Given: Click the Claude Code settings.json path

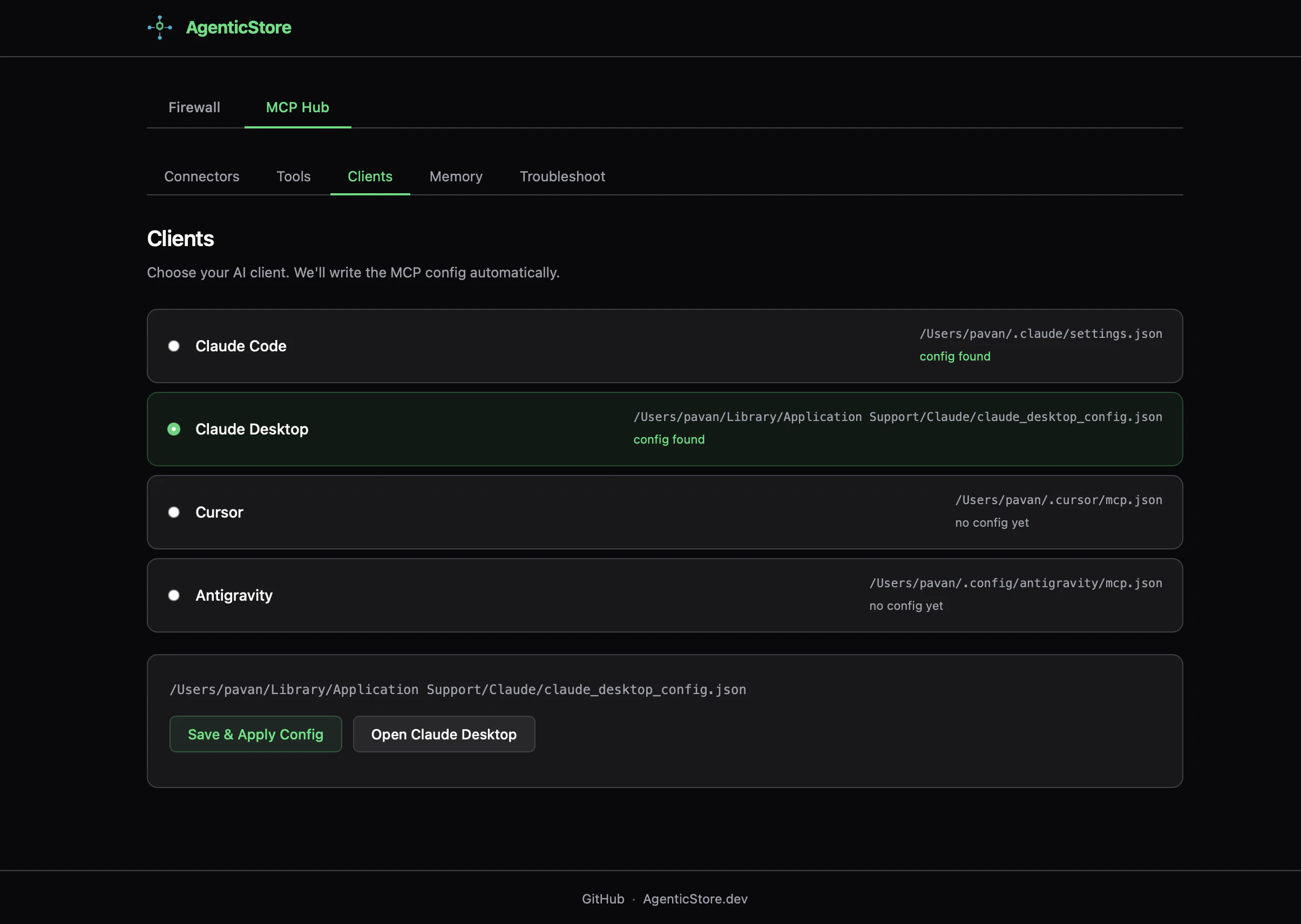Looking at the screenshot, I should pos(1040,334).
